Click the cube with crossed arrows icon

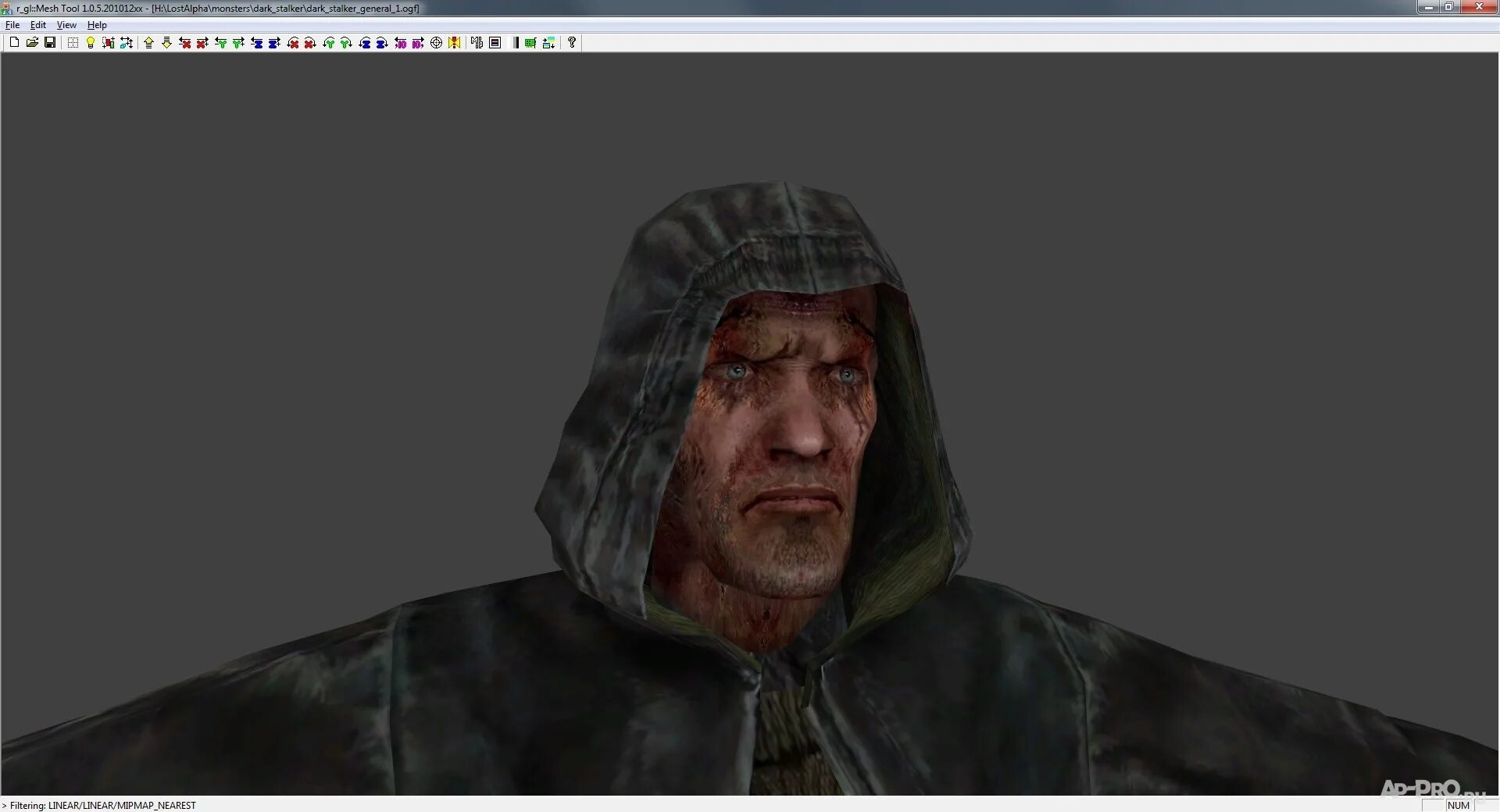coord(127,43)
